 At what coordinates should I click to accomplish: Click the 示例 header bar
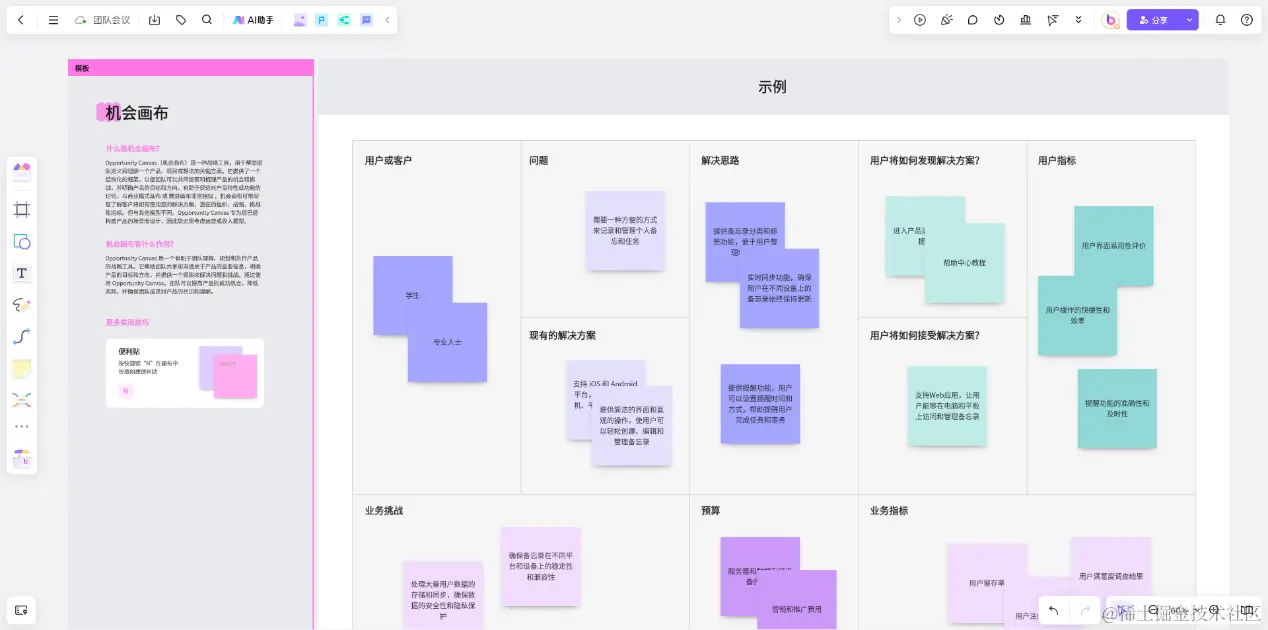point(773,87)
